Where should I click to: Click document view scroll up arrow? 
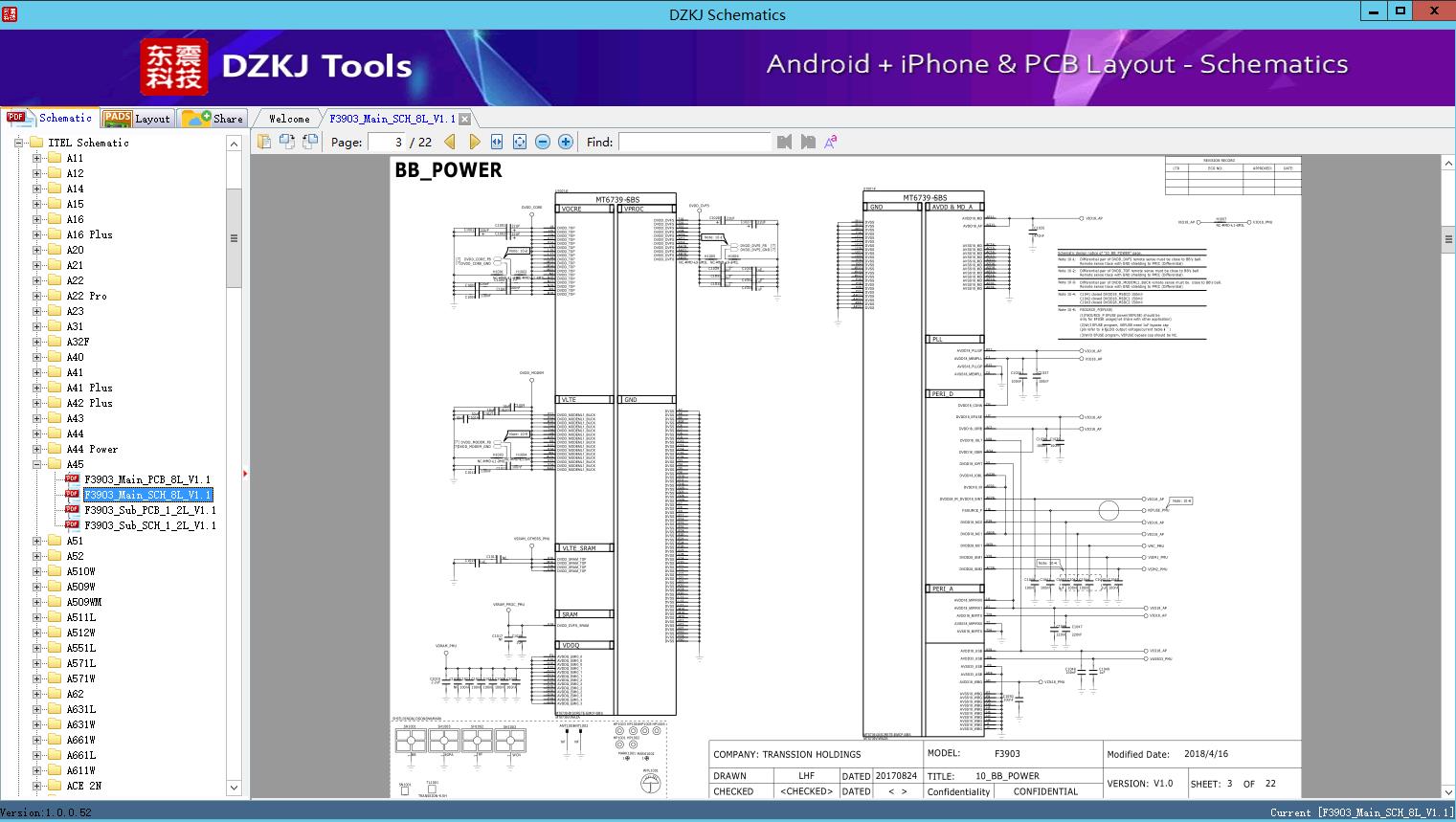[x=1447, y=164]
